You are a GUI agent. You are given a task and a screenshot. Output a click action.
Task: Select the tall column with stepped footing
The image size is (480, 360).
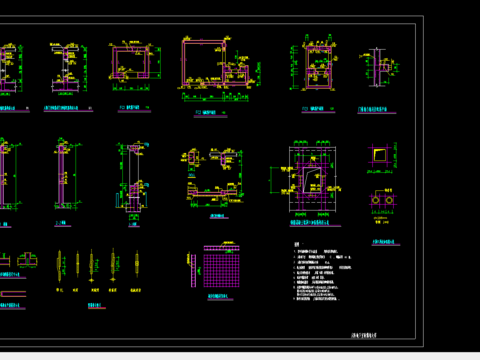tap(133, 178)
